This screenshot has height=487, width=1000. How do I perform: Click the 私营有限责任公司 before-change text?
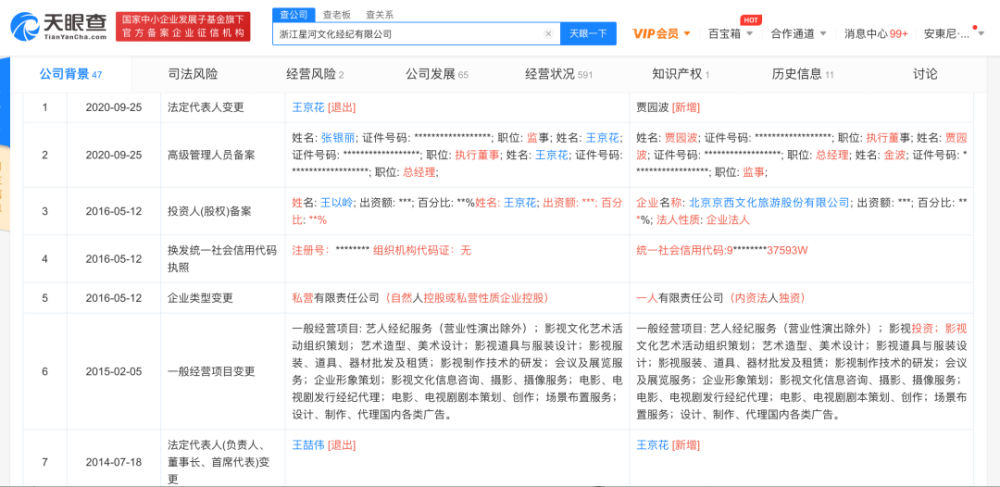(x=335, y=298)
